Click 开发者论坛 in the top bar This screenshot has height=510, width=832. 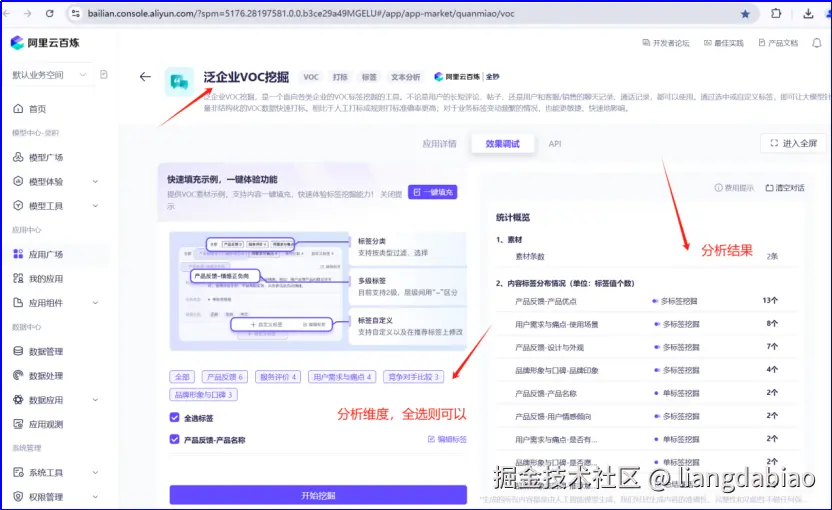click(665, 43)
